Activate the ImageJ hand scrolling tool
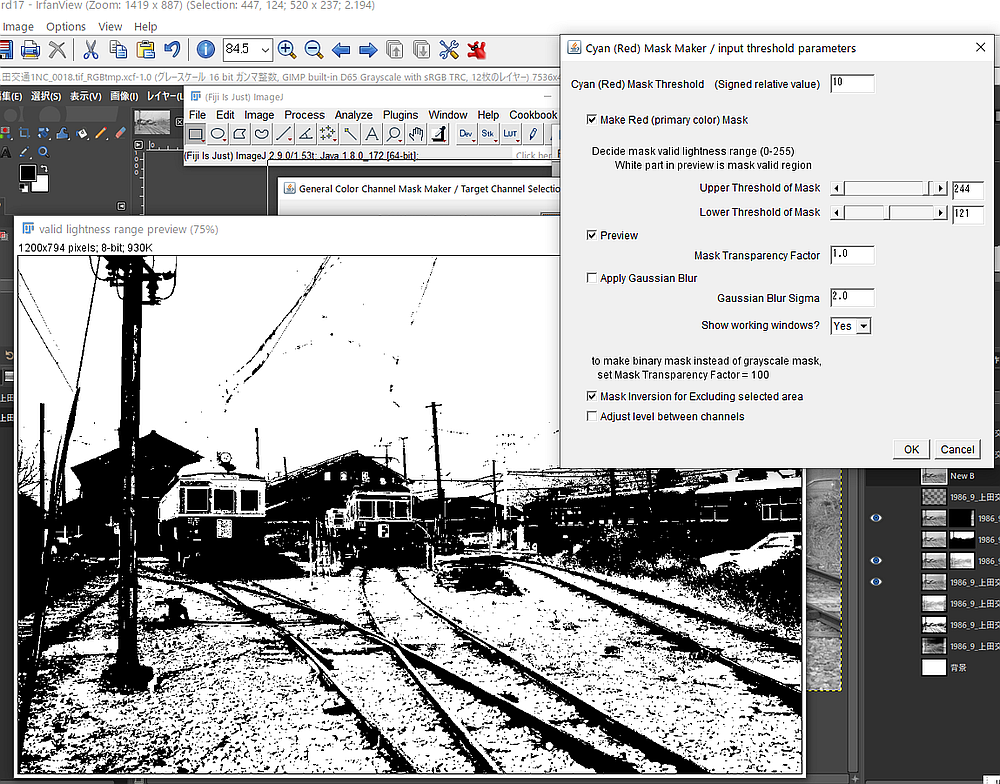Viewport: 1000px width, 784px height. pos(416,134)
